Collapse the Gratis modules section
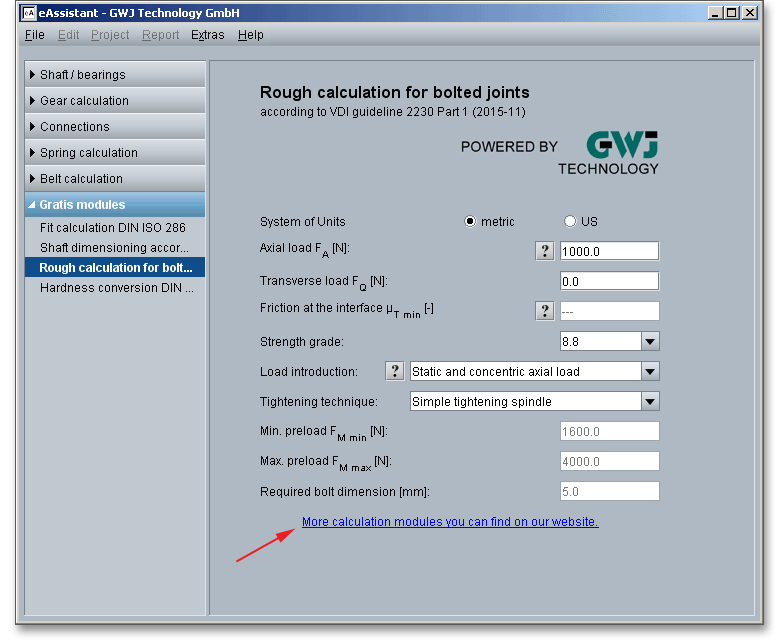 (x=115, y=205)
